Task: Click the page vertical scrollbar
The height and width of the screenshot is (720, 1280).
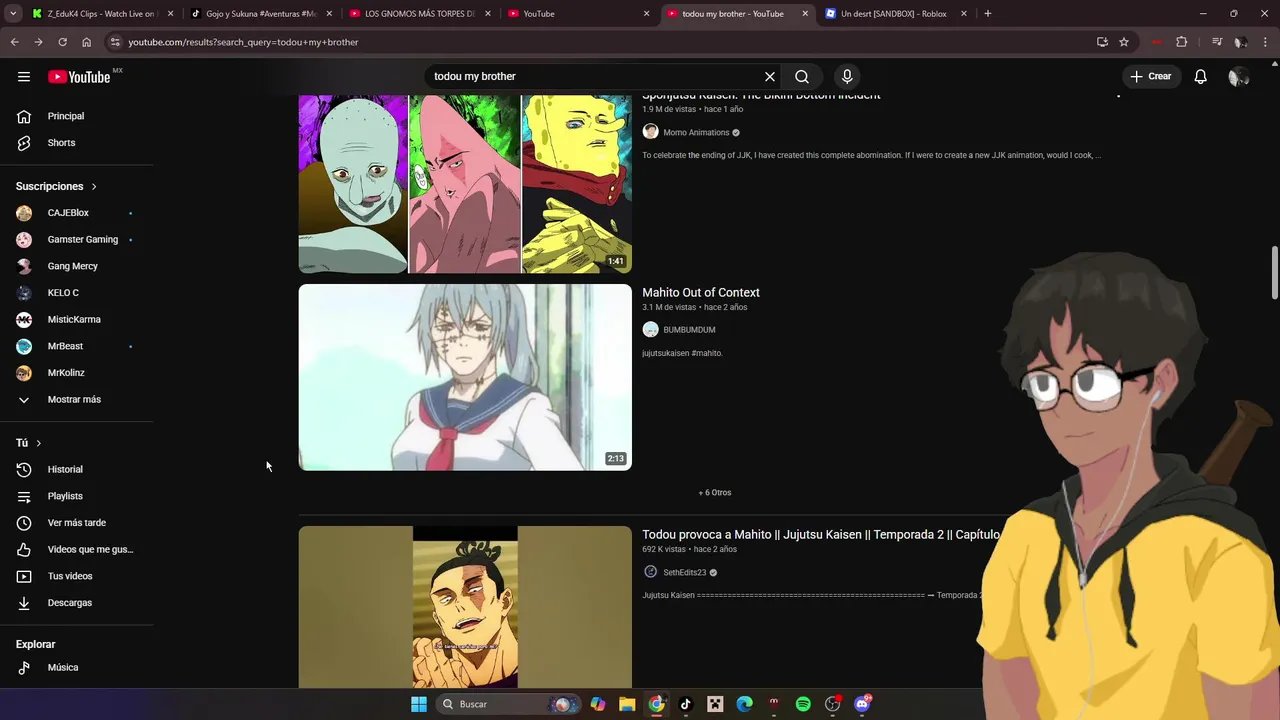Action: [x=1275, y=273]
